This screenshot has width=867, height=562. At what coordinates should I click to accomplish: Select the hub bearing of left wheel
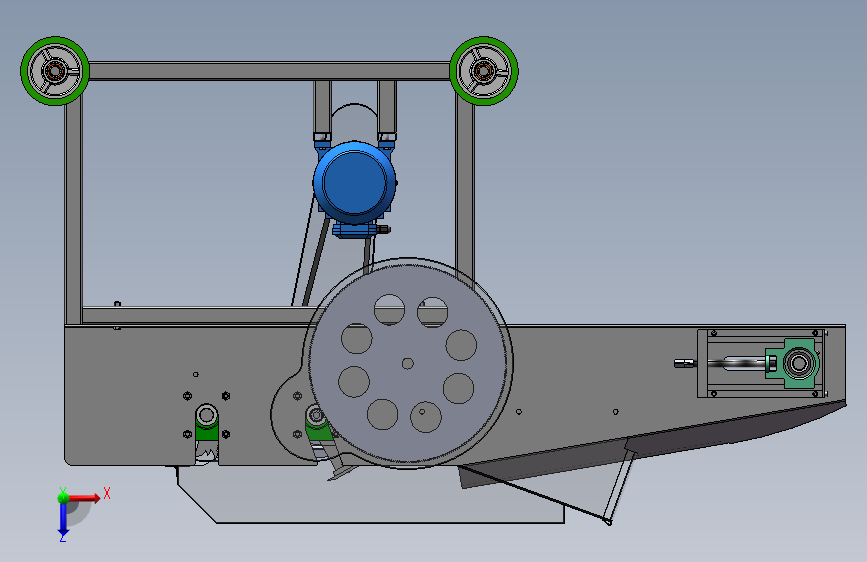55,71
